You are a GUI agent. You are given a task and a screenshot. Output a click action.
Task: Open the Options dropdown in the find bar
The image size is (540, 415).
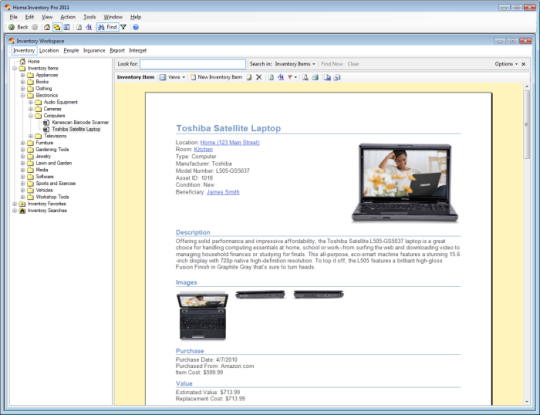(x=506, y=64)
